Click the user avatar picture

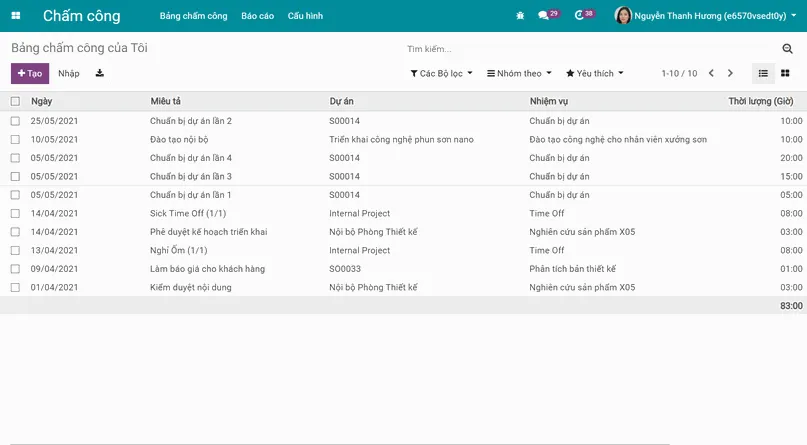point(623,15)
